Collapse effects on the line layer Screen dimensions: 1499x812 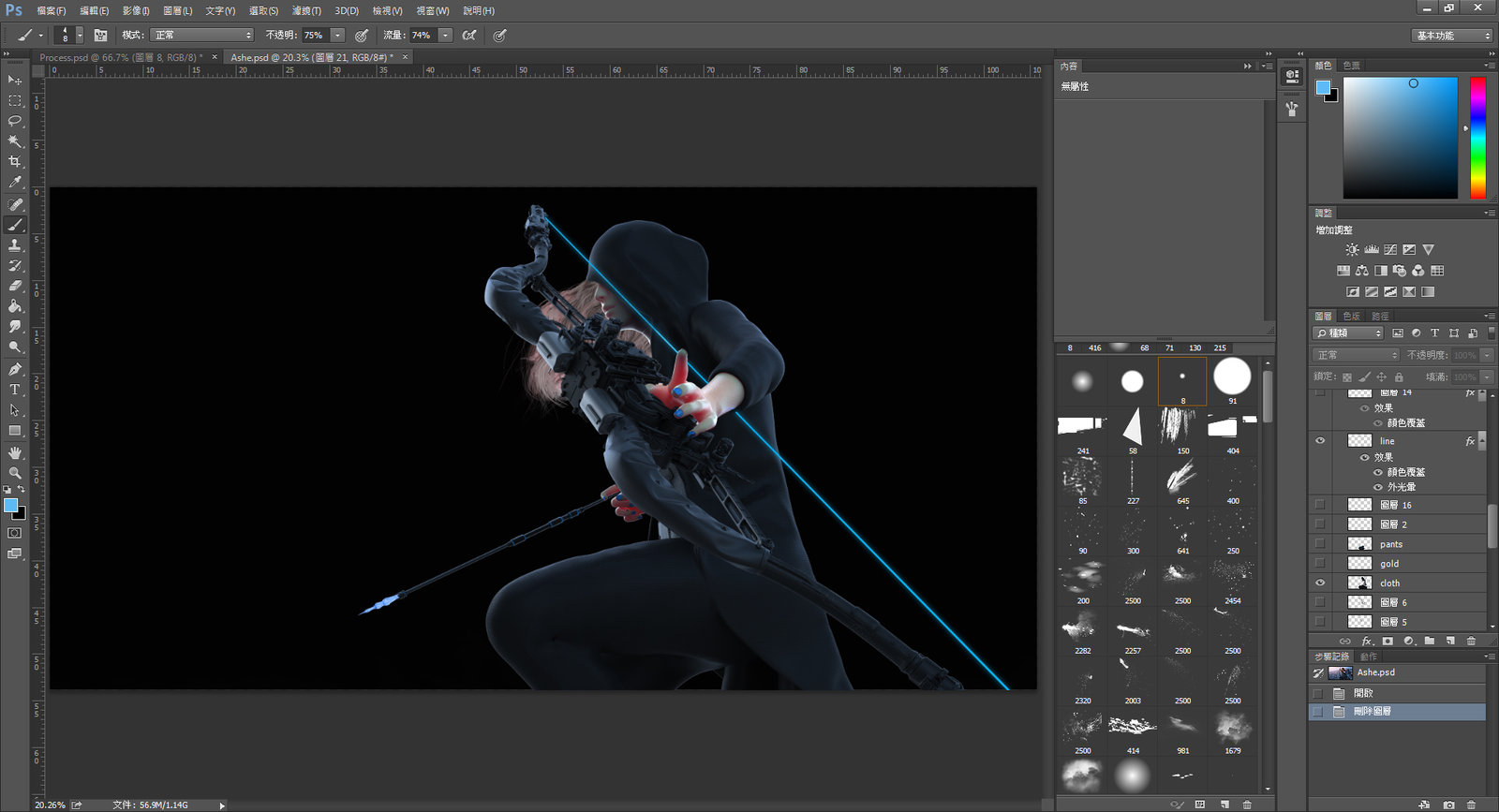tap(1482, 440)
